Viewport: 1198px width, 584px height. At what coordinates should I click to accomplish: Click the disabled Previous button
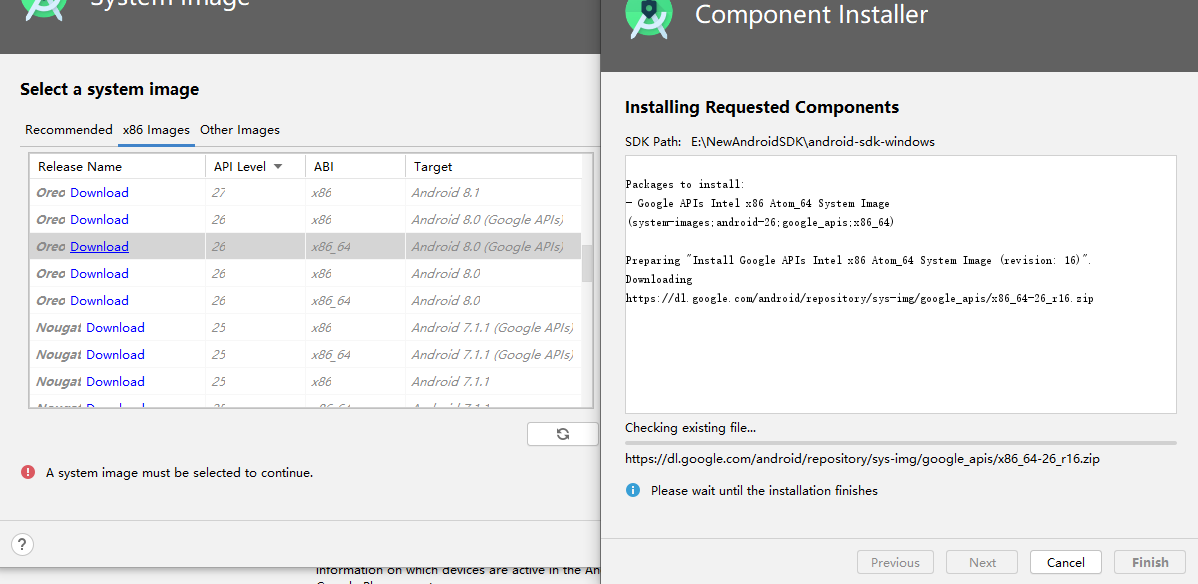pyautogui.click(x=895, y=563)
